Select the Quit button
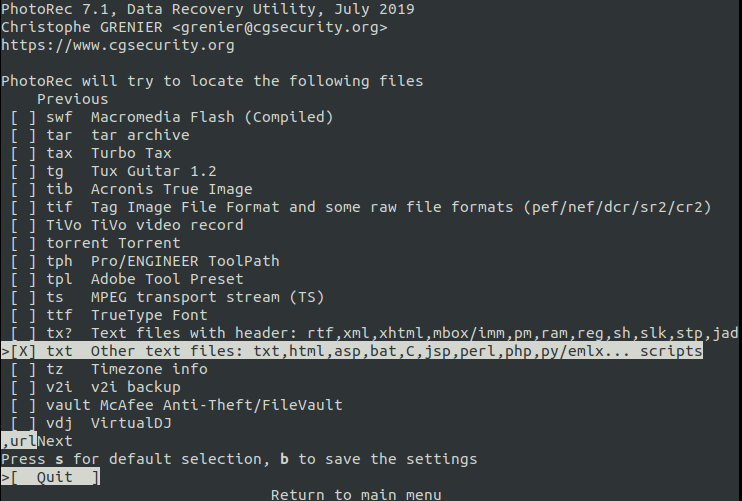Viewport: 742px width, 501px height. (55, 477)
